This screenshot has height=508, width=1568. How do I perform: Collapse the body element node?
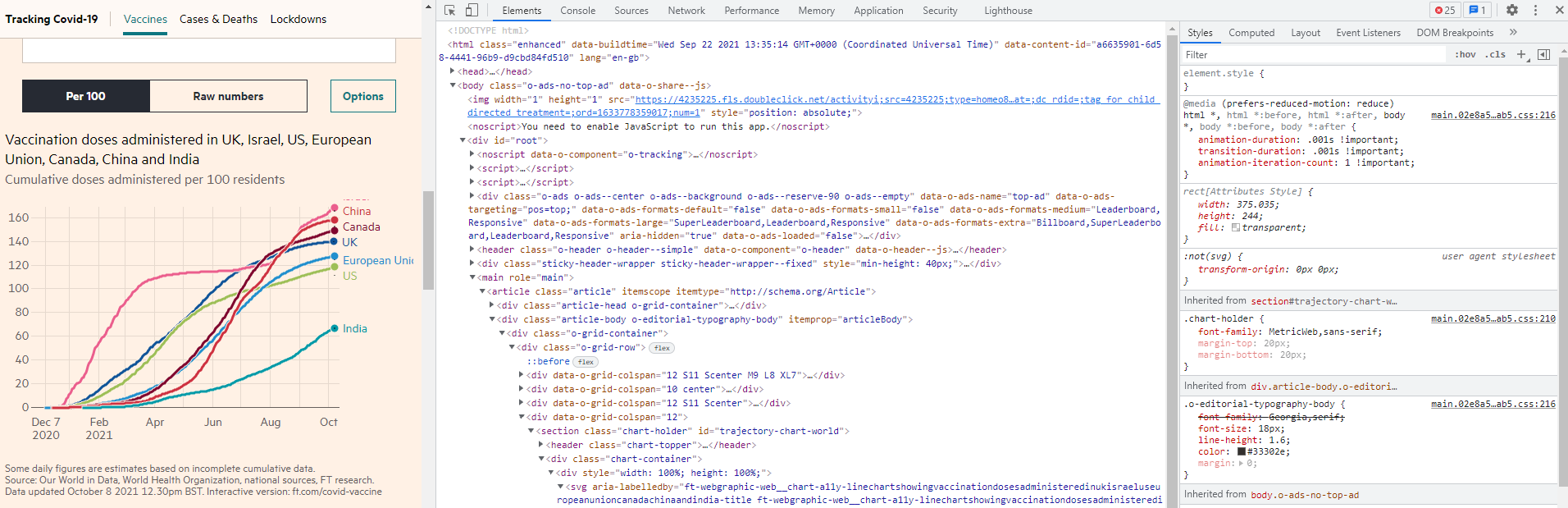click(452, 85)
